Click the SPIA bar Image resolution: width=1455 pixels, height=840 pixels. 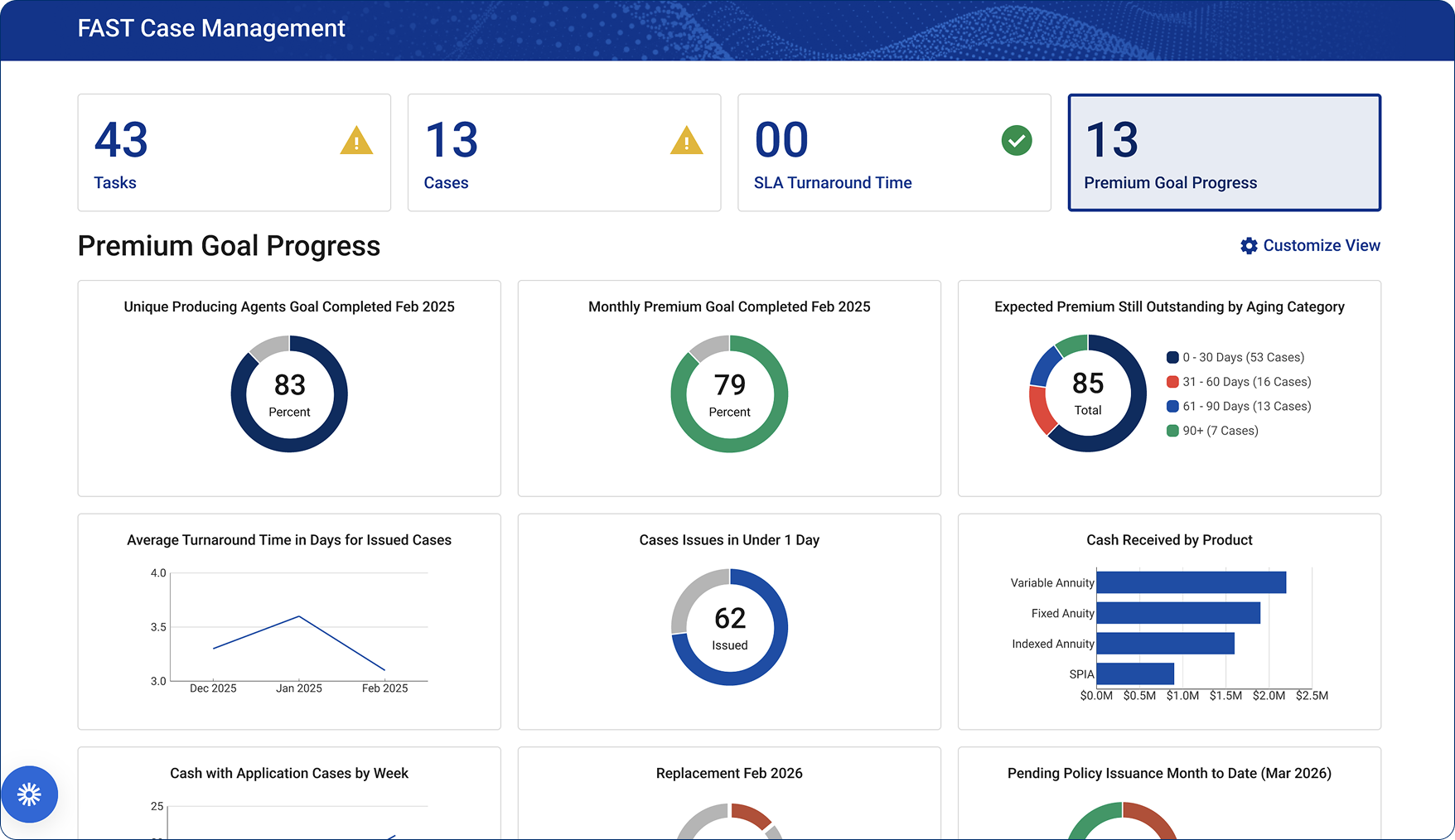1135,673
